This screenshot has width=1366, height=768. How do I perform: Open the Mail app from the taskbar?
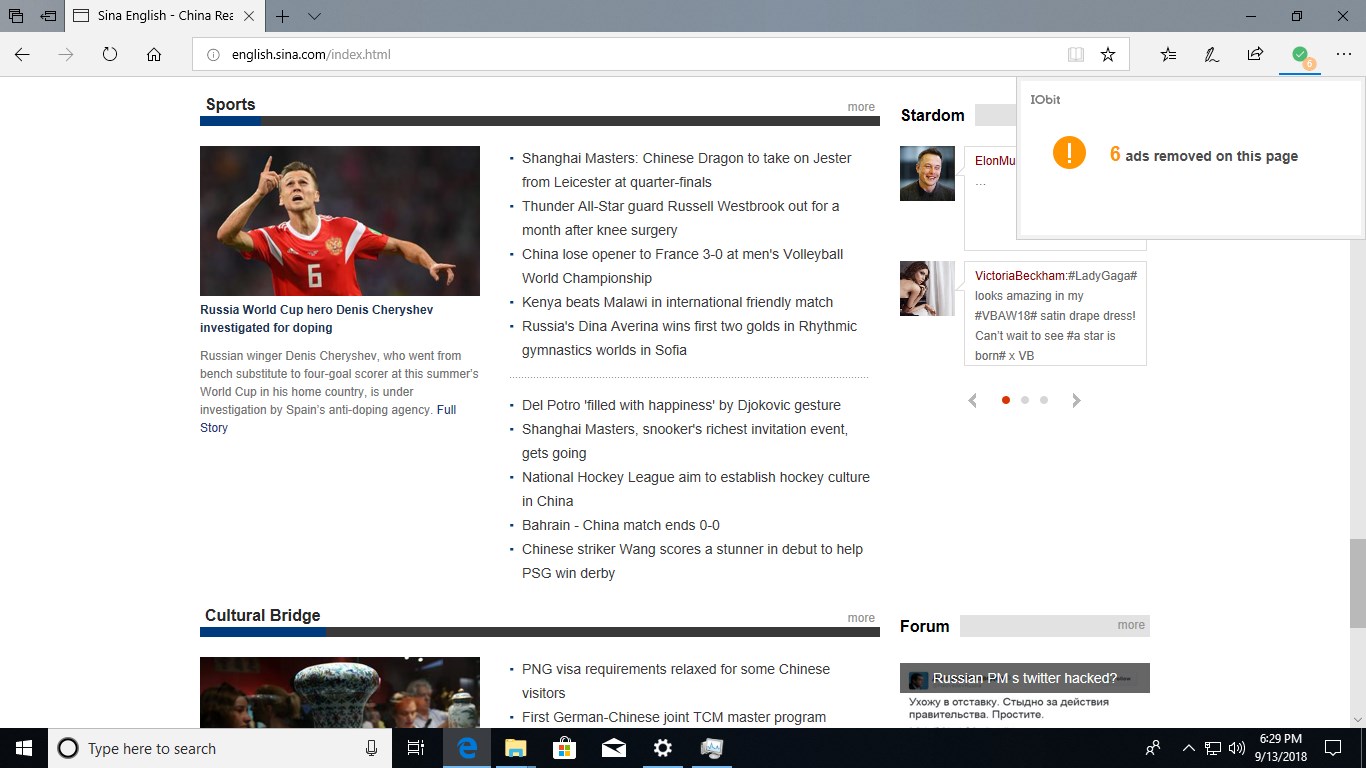click(613, 748)
